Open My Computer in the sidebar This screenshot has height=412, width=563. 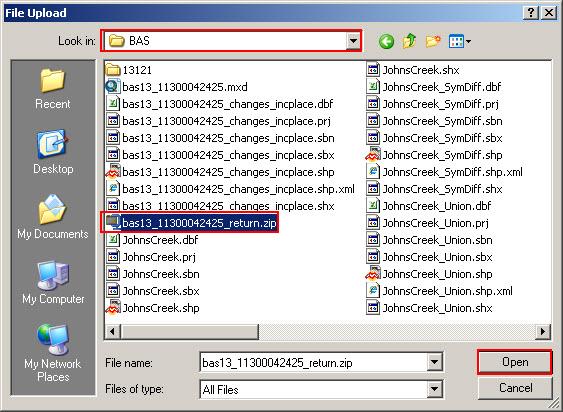coord(52,282)
